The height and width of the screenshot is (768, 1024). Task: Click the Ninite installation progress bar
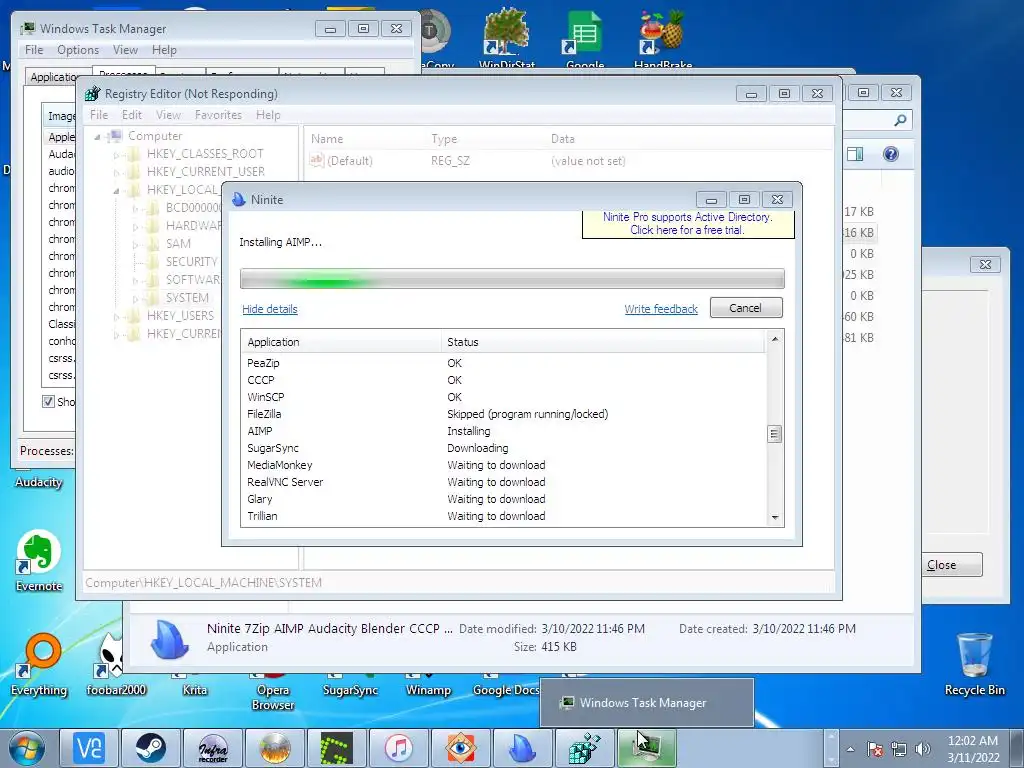click(x=512, y=279)
